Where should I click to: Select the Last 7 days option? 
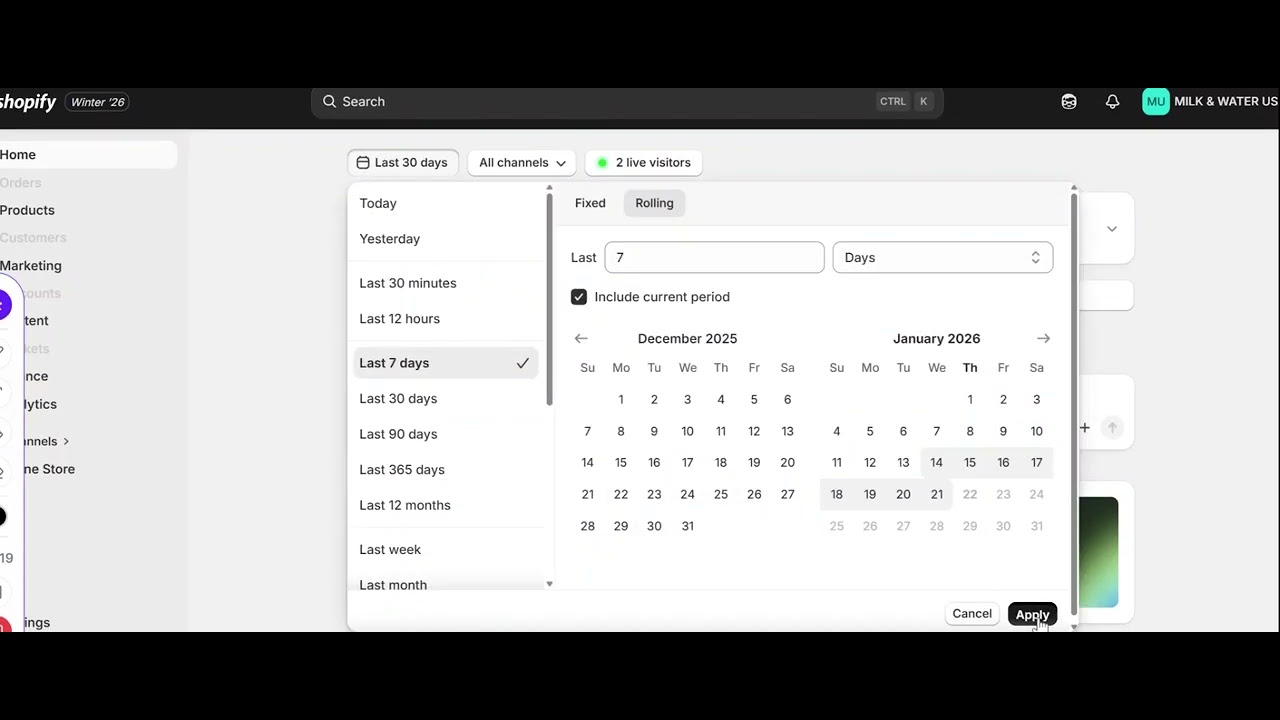tap(445, 363)
